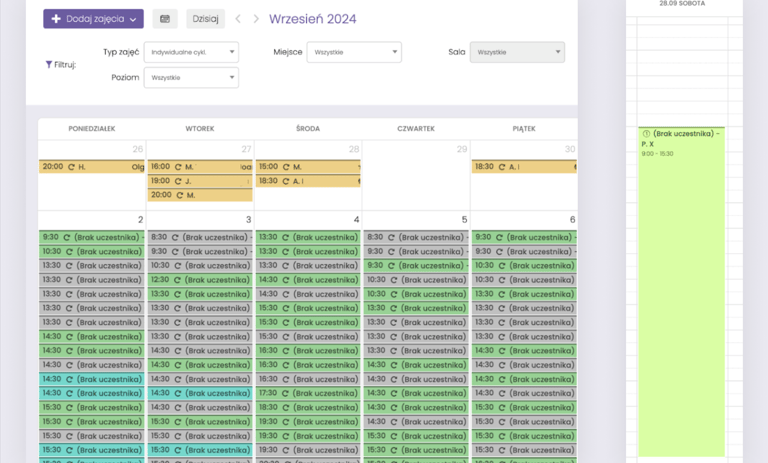
Task: Select day number 5 in the calendar
Action: (464, 219)
